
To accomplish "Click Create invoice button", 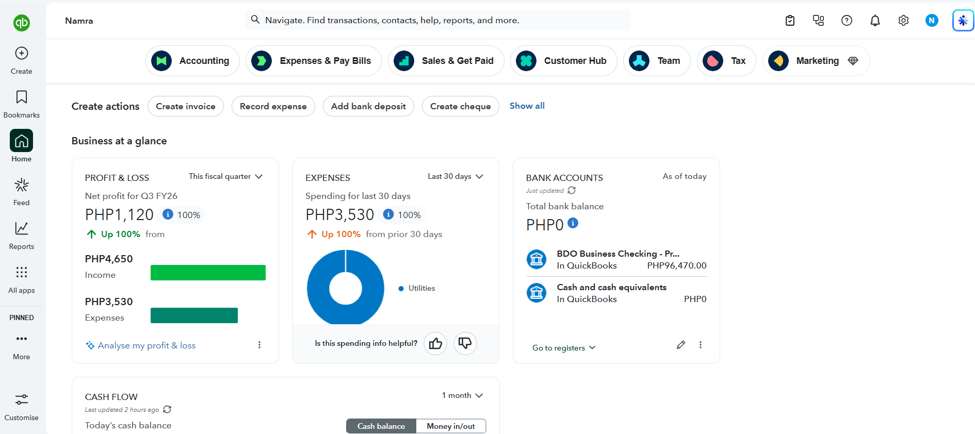I will [185, 106].
